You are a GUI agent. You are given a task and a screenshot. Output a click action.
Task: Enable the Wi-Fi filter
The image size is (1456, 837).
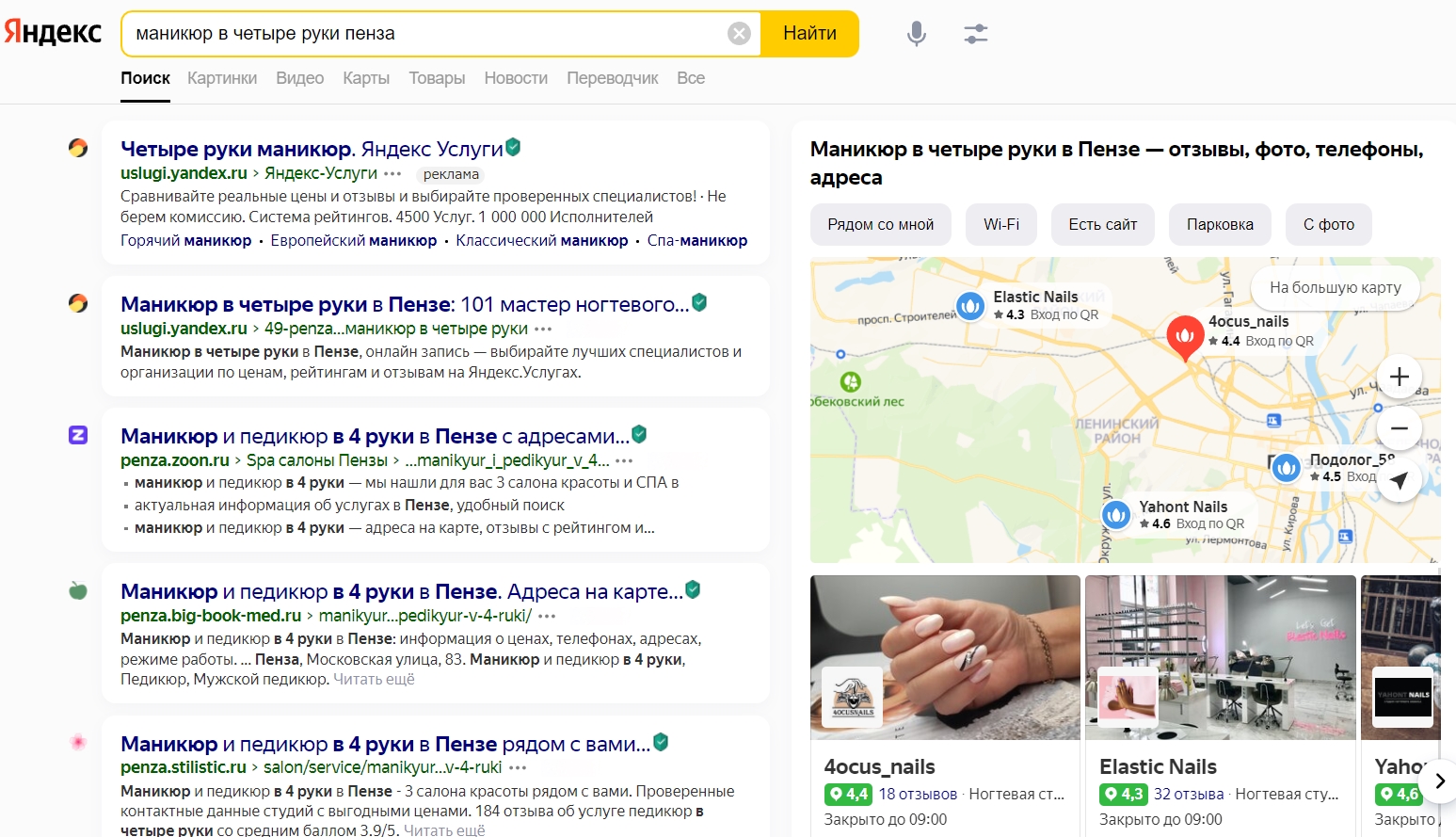(1000, 224)
